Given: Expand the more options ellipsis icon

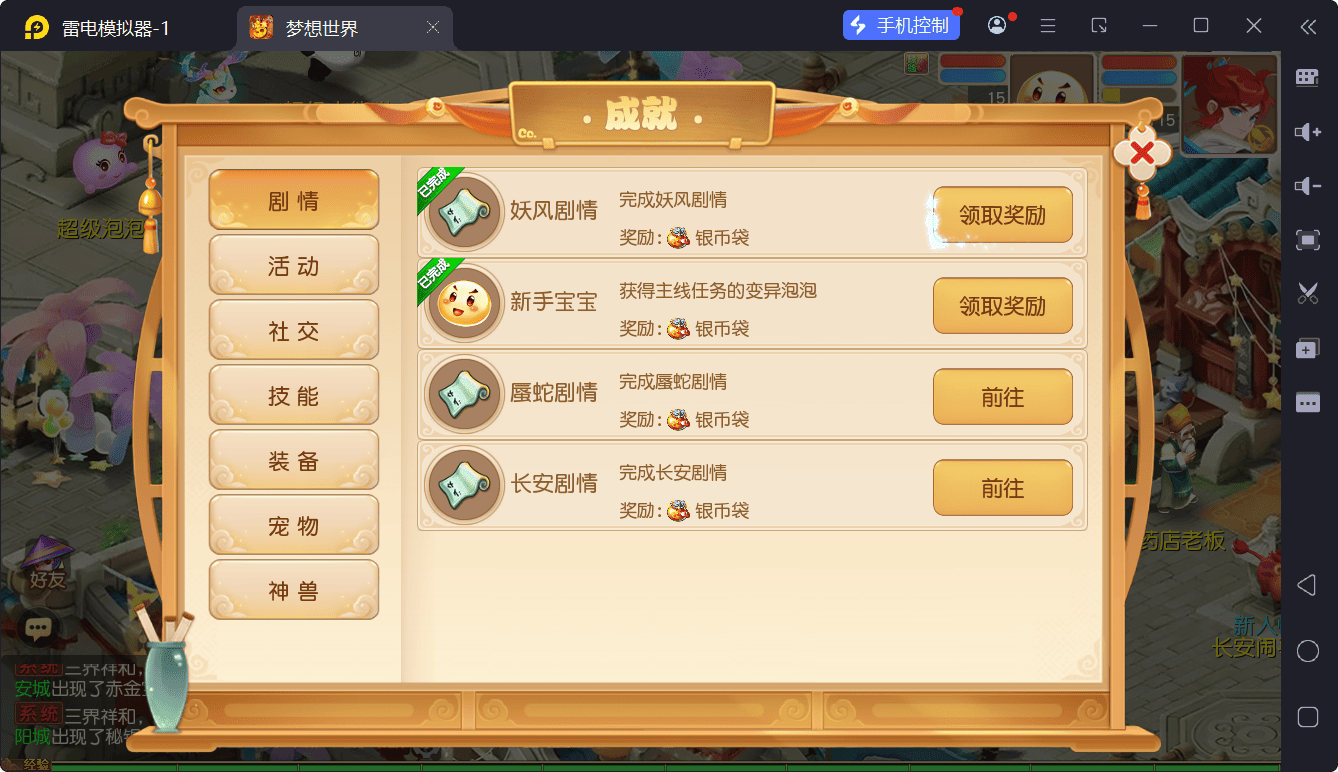Looking at the screenshot, I should click(x=1307, y=402).
